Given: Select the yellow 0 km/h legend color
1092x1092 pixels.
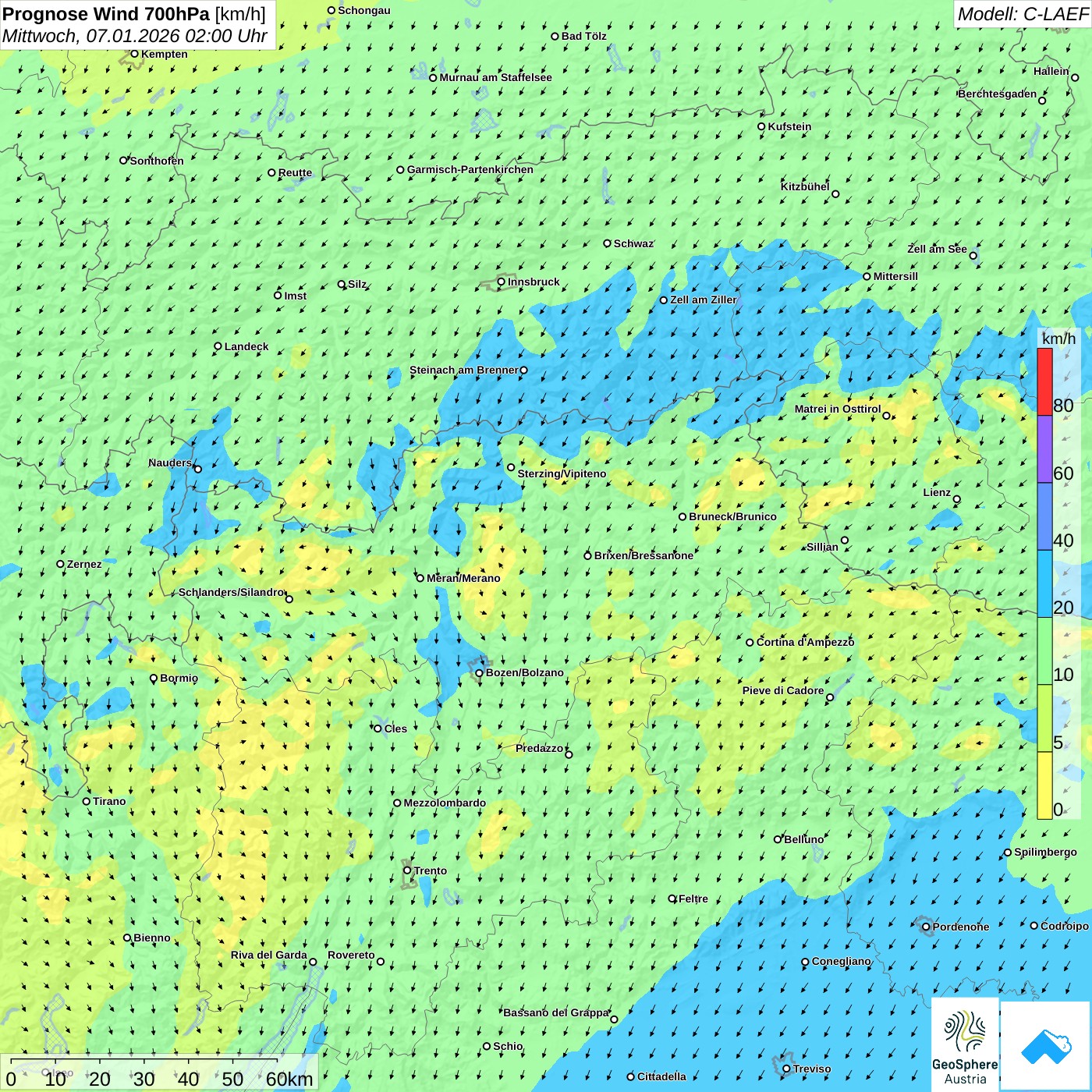Looking at the screenshot, I should click(1044, 785).
